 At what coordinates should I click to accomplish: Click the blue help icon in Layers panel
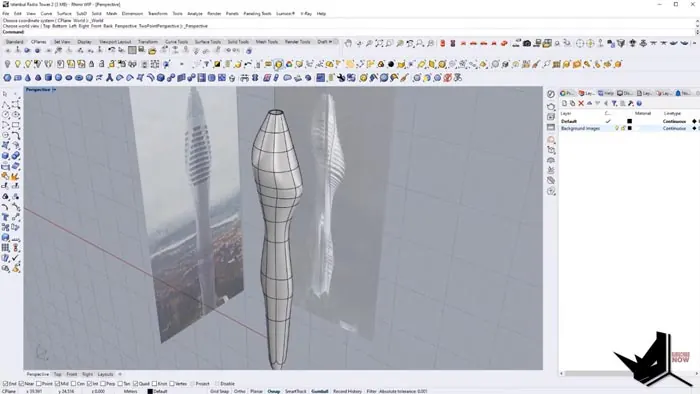639,103
